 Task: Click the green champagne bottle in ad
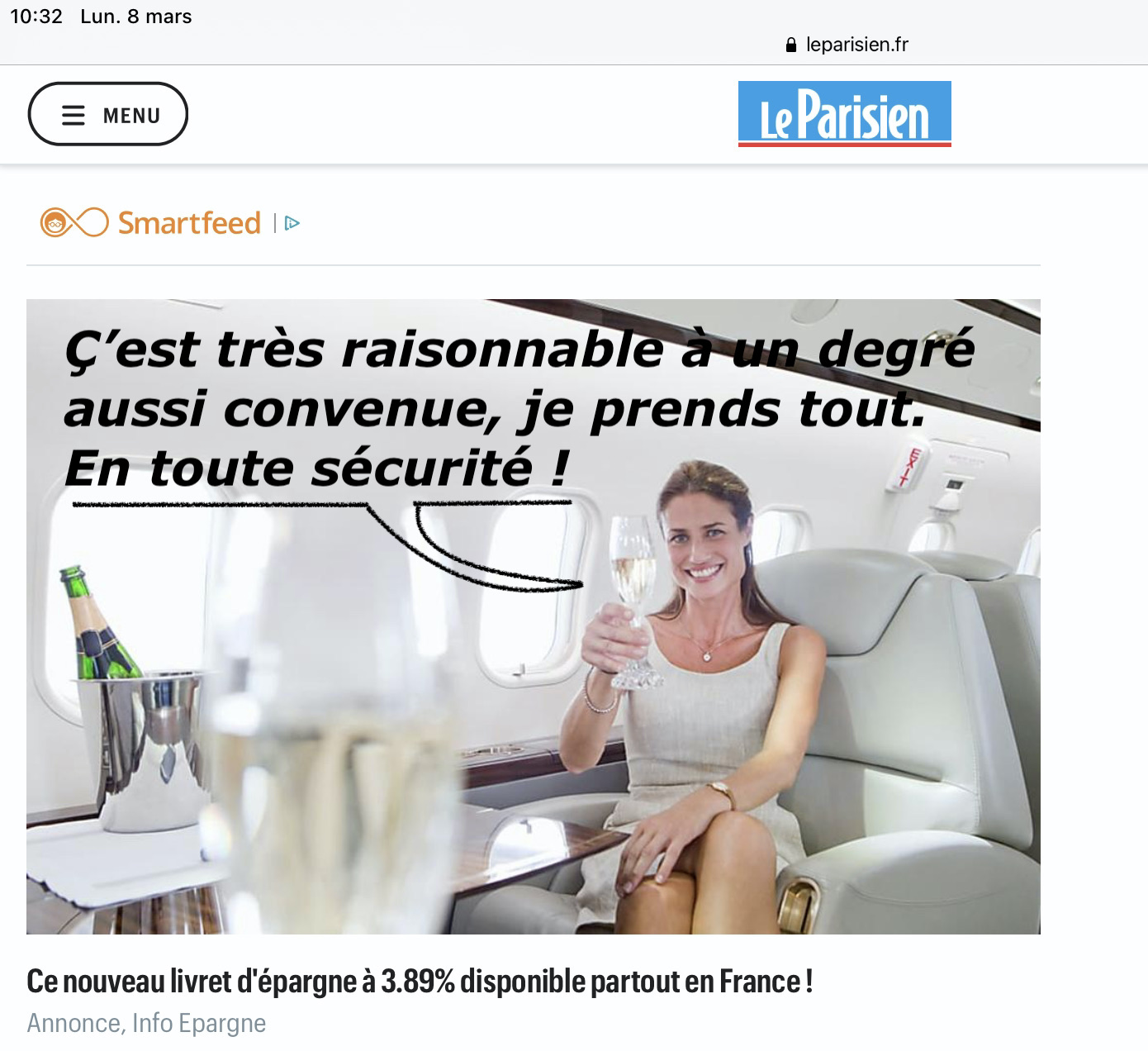(97, 624)
